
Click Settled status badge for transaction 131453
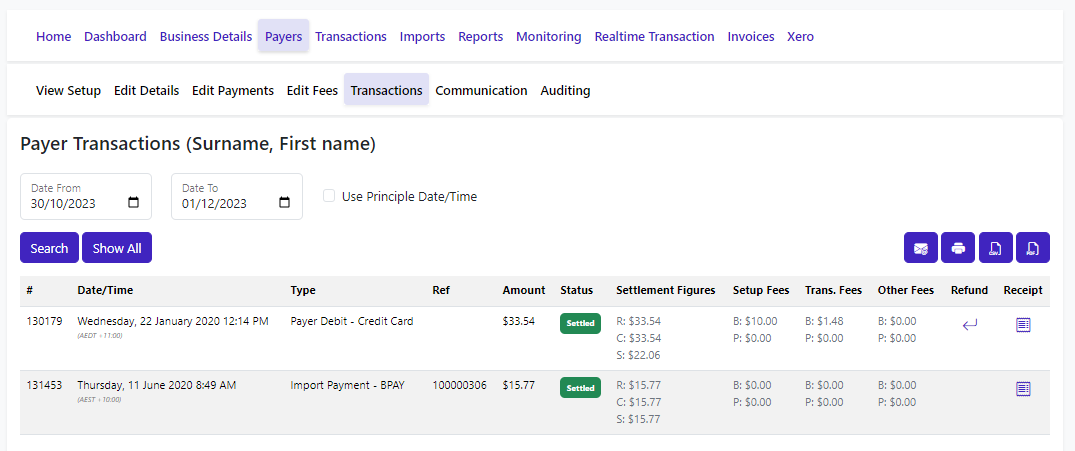click(580, 387)
